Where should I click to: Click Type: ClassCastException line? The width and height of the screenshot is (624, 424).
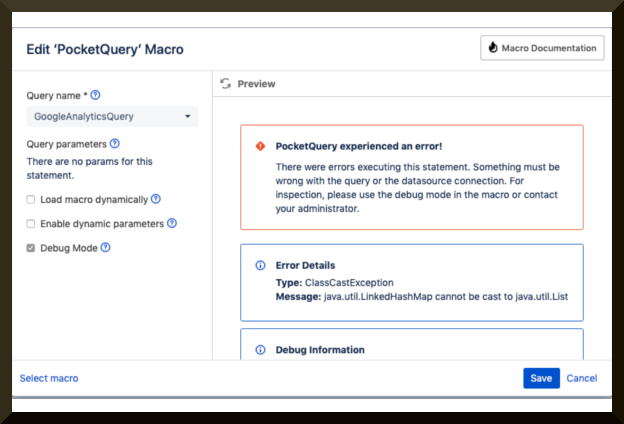(x=334, y=283)
